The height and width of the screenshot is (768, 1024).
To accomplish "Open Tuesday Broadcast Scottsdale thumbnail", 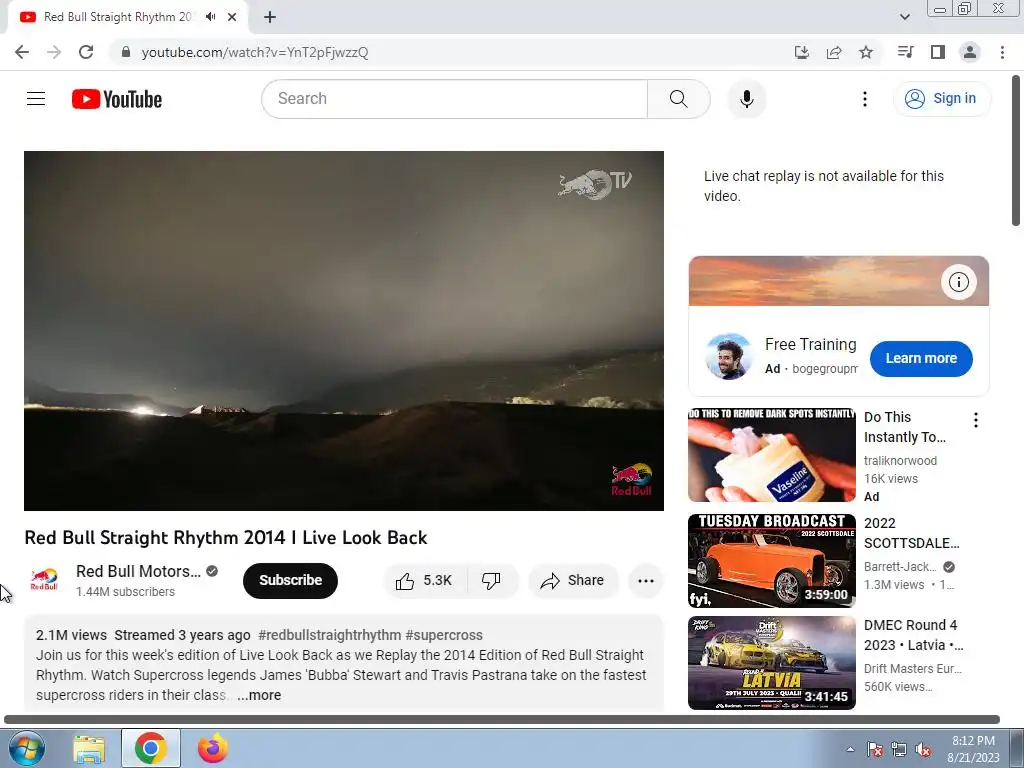I will click(x=772, y=561).
